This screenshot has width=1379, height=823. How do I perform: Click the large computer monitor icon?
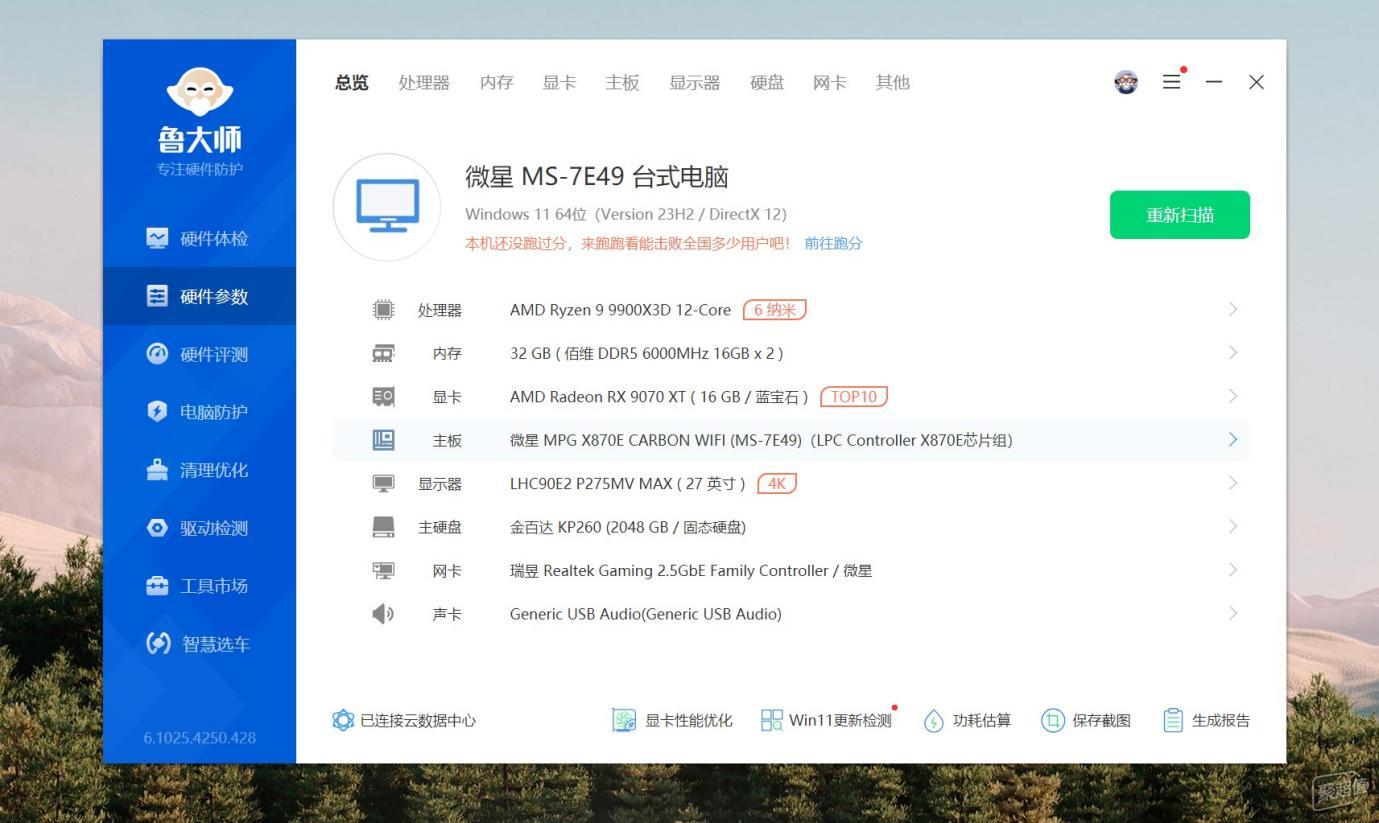pos(387,207)
